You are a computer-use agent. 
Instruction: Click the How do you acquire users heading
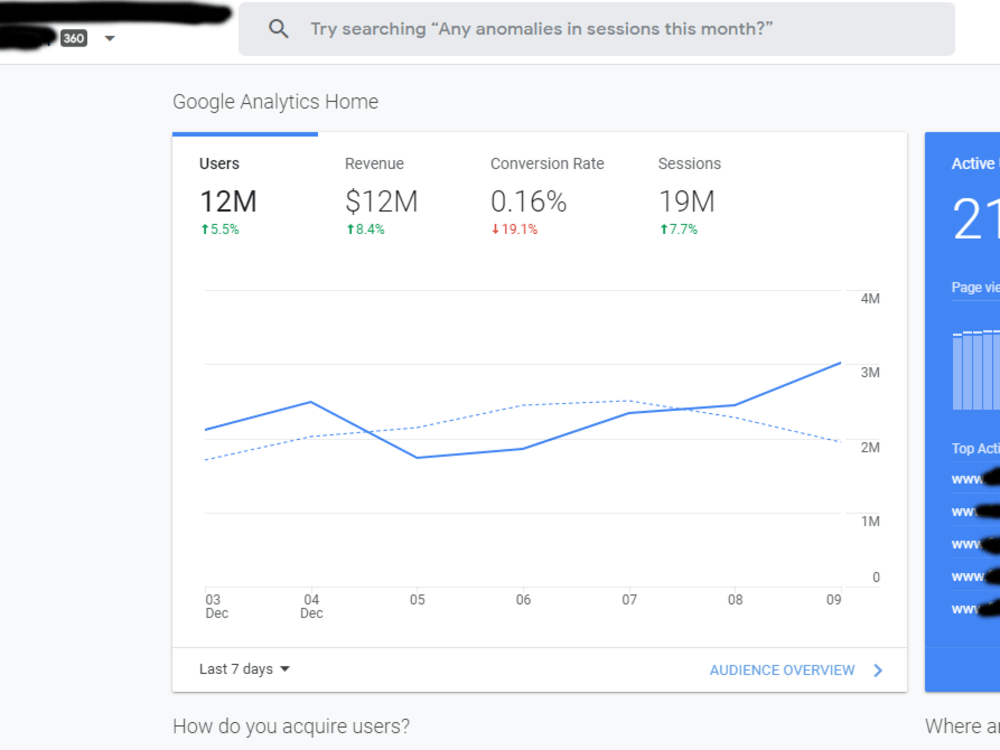[291, 726]
